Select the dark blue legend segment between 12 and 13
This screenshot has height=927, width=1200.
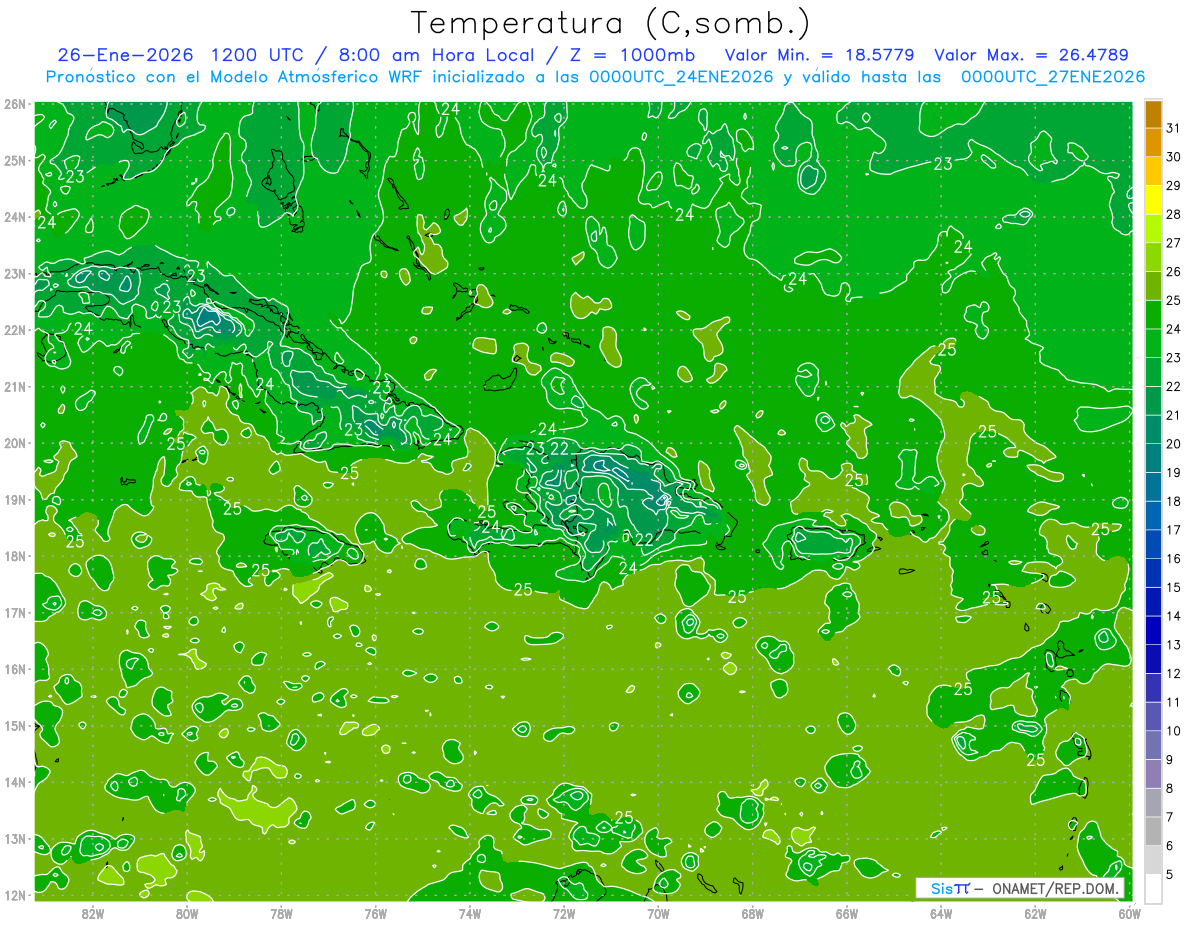click(1153, 660)
